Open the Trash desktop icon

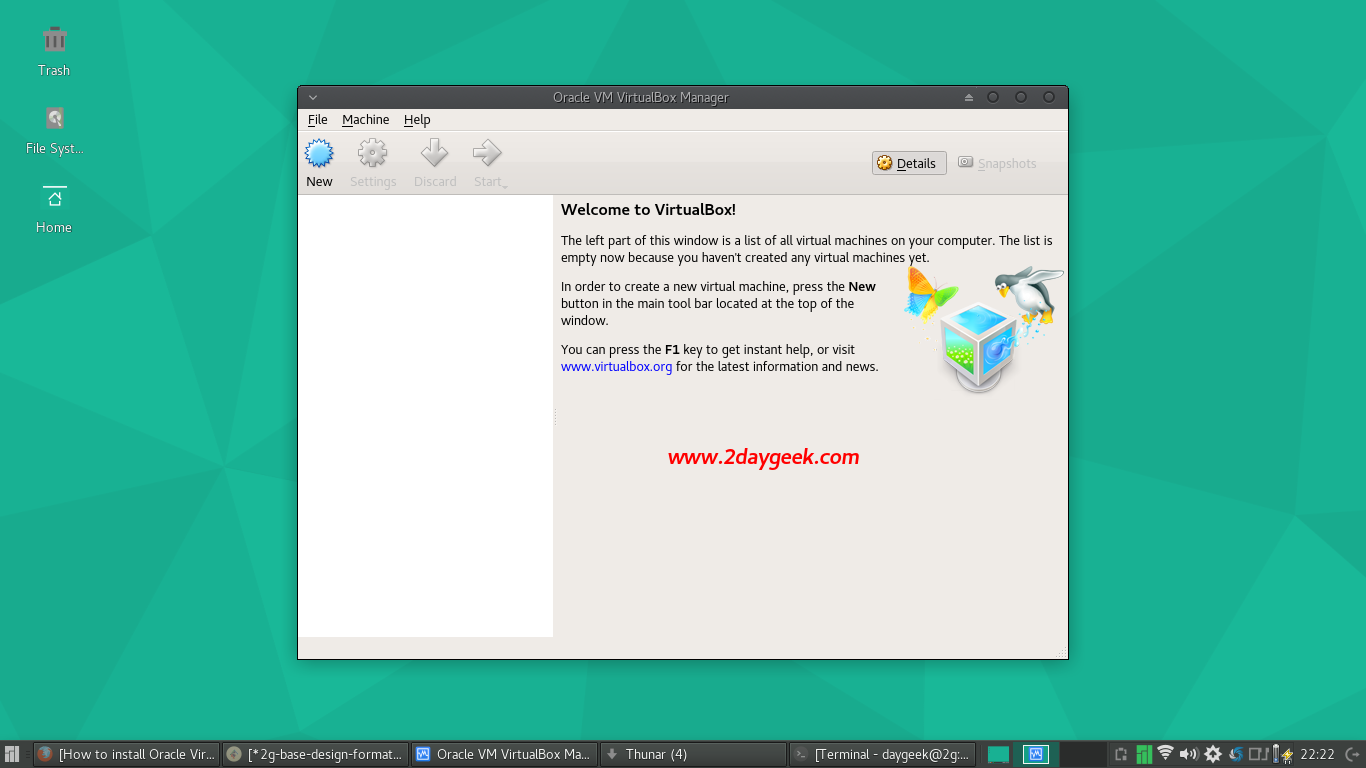tap(54, 50)
